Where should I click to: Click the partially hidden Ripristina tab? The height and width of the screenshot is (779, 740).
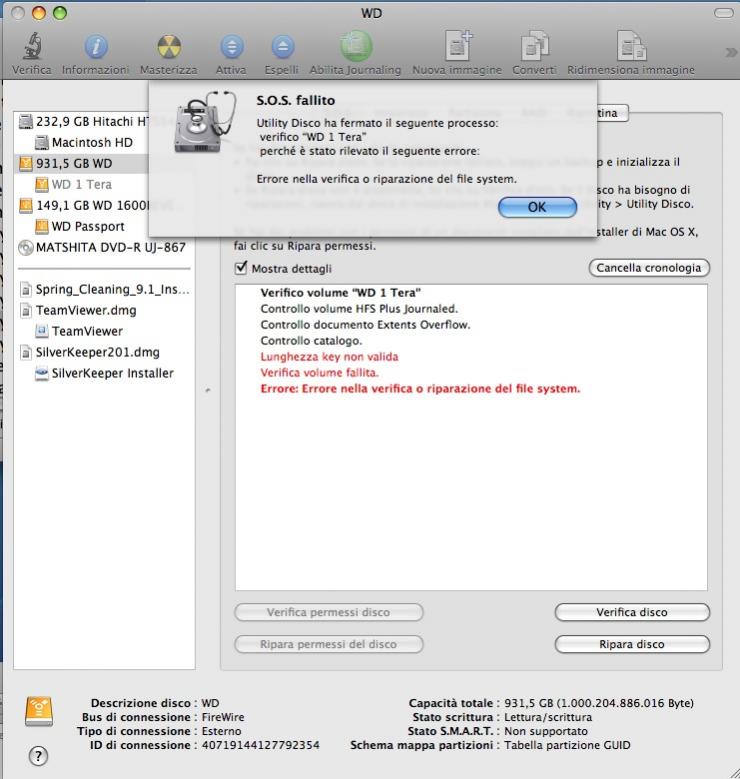pos(613,113)
